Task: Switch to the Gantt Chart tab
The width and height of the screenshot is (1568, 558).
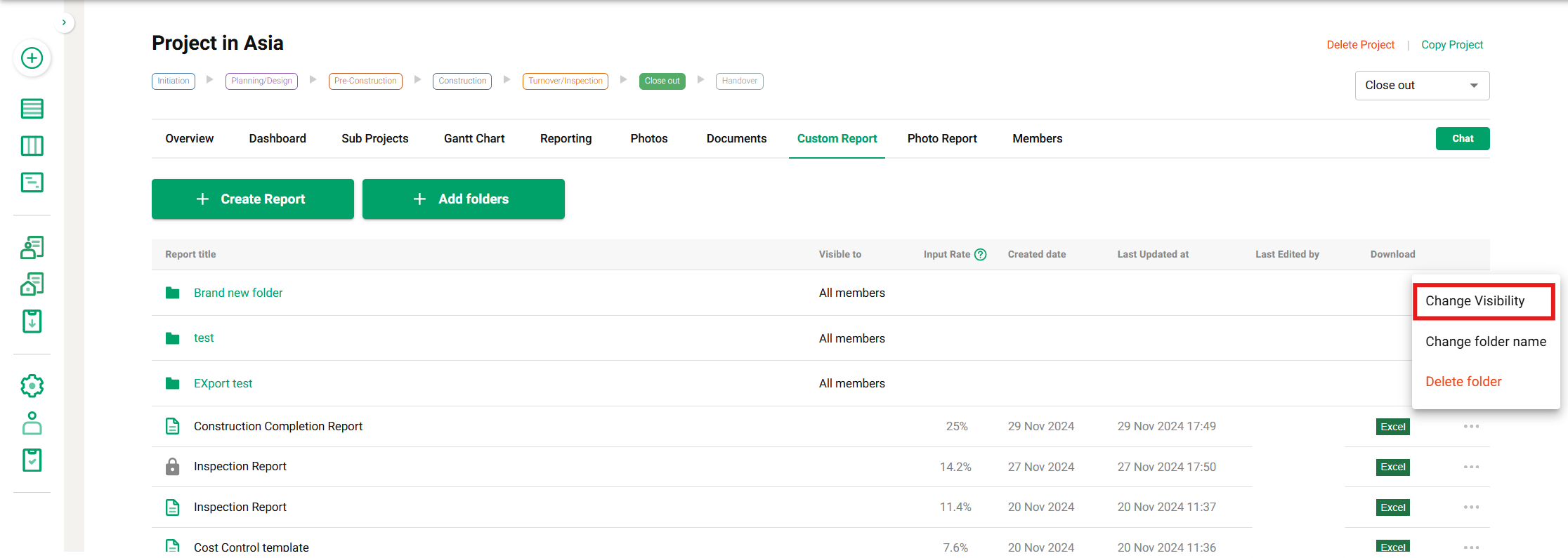Action: coord(474,139)
